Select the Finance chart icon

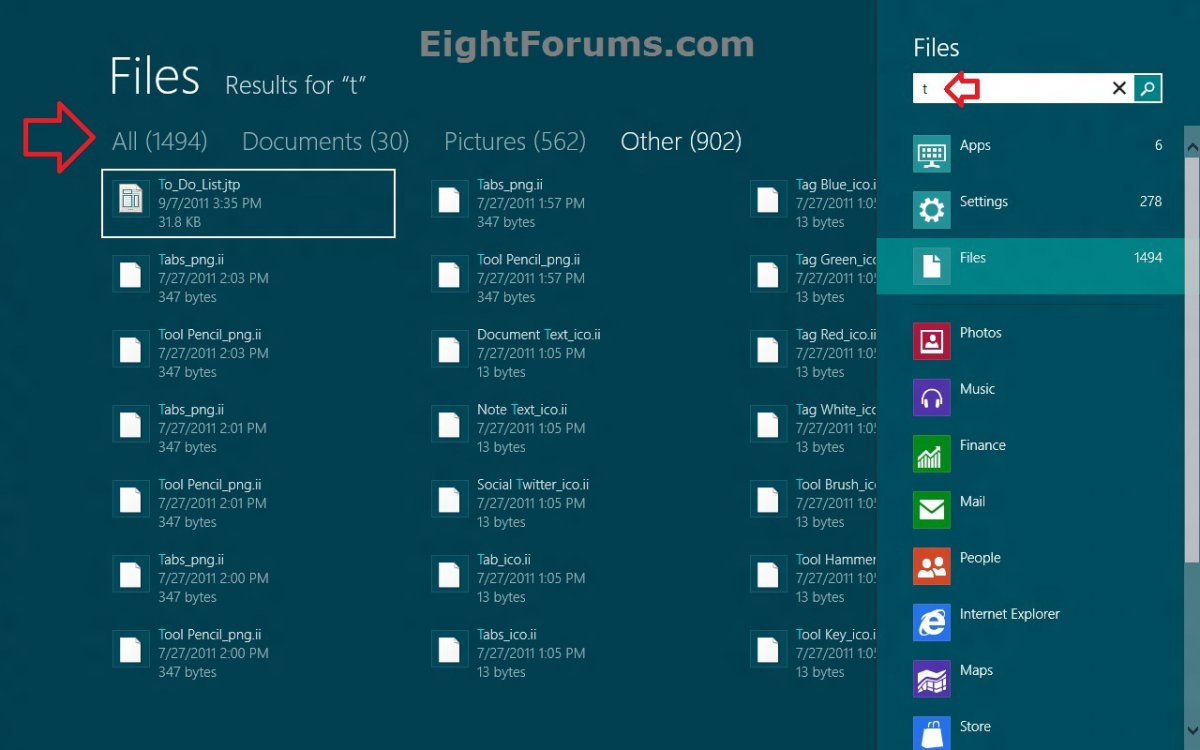point(931,454)
